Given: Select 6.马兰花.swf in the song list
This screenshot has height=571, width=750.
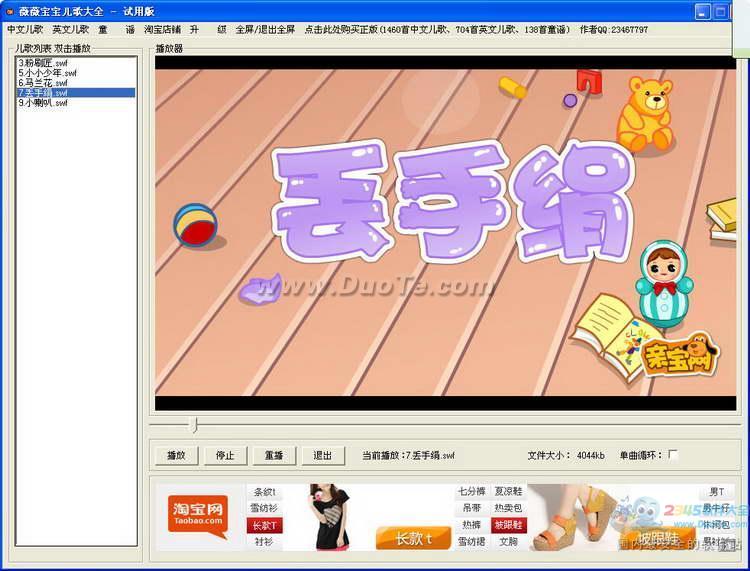Looking at the screenshot, I should point(44,83).
